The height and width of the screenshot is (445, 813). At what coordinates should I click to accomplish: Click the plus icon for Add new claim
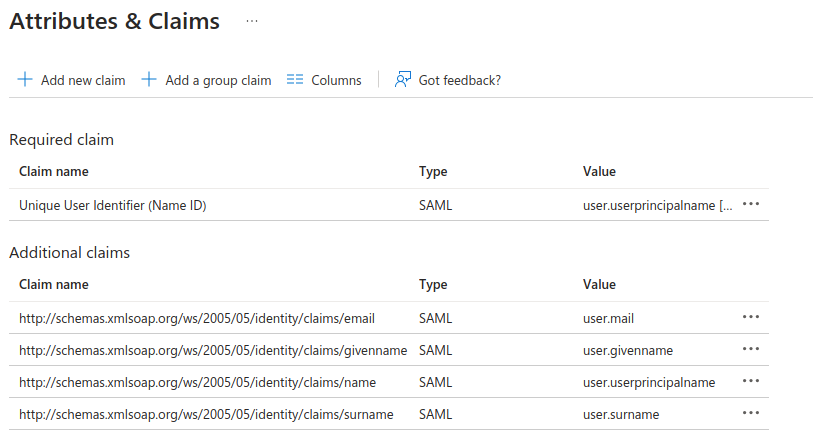click(25, 80)
